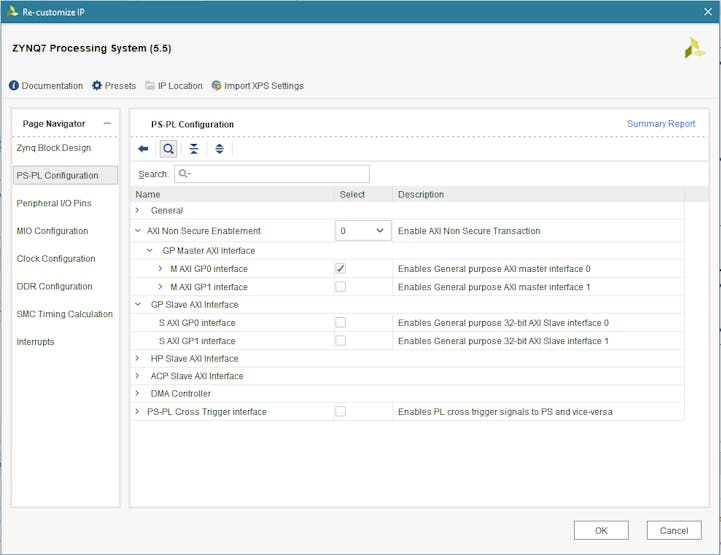The width and height of the screenshot is (721, 555).
Task: Enable PS-PL Cross Trigger interface checkbox
Action: tap(340, 411)
